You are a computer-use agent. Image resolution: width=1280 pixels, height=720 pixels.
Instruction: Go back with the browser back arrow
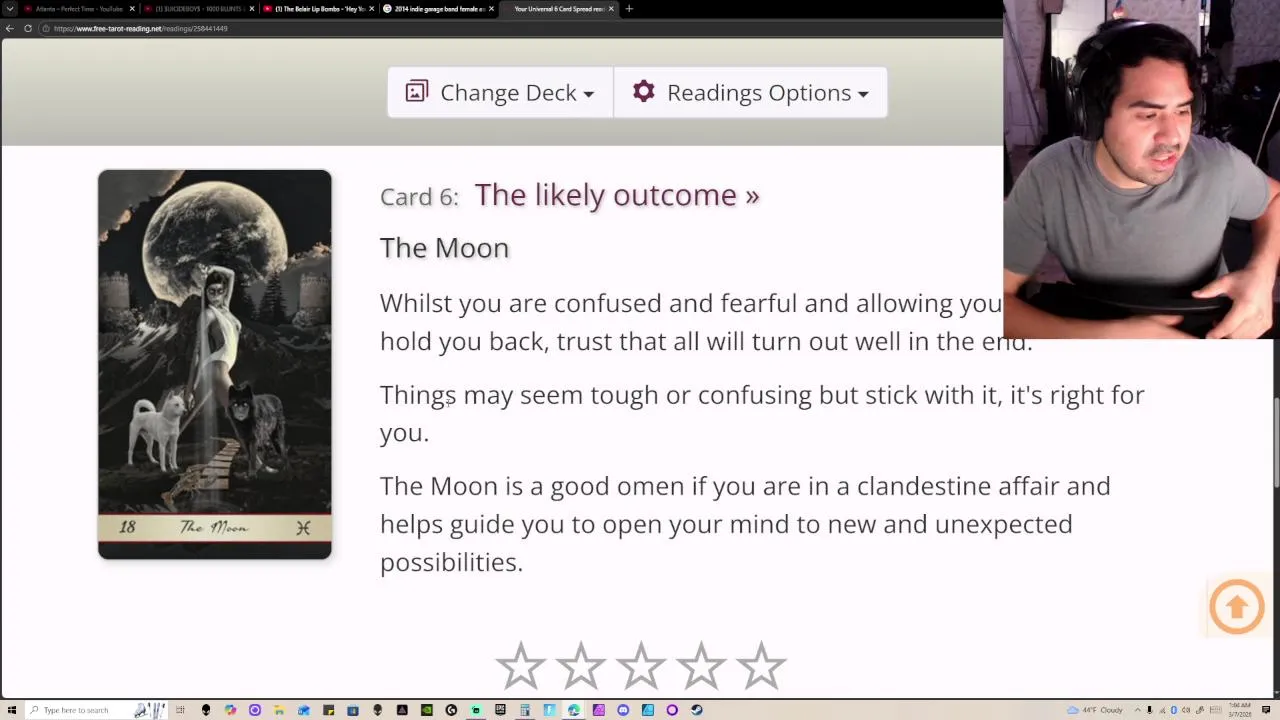[10, 28]
